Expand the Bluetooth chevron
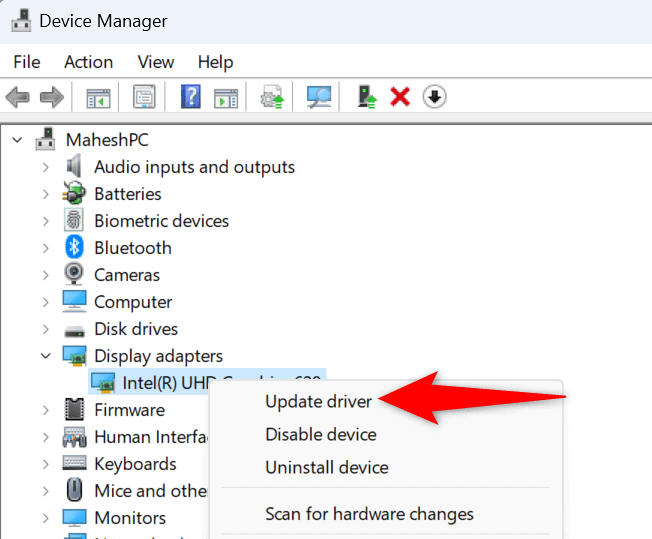Viewport: 652px width, 539px height. [46, 248]
